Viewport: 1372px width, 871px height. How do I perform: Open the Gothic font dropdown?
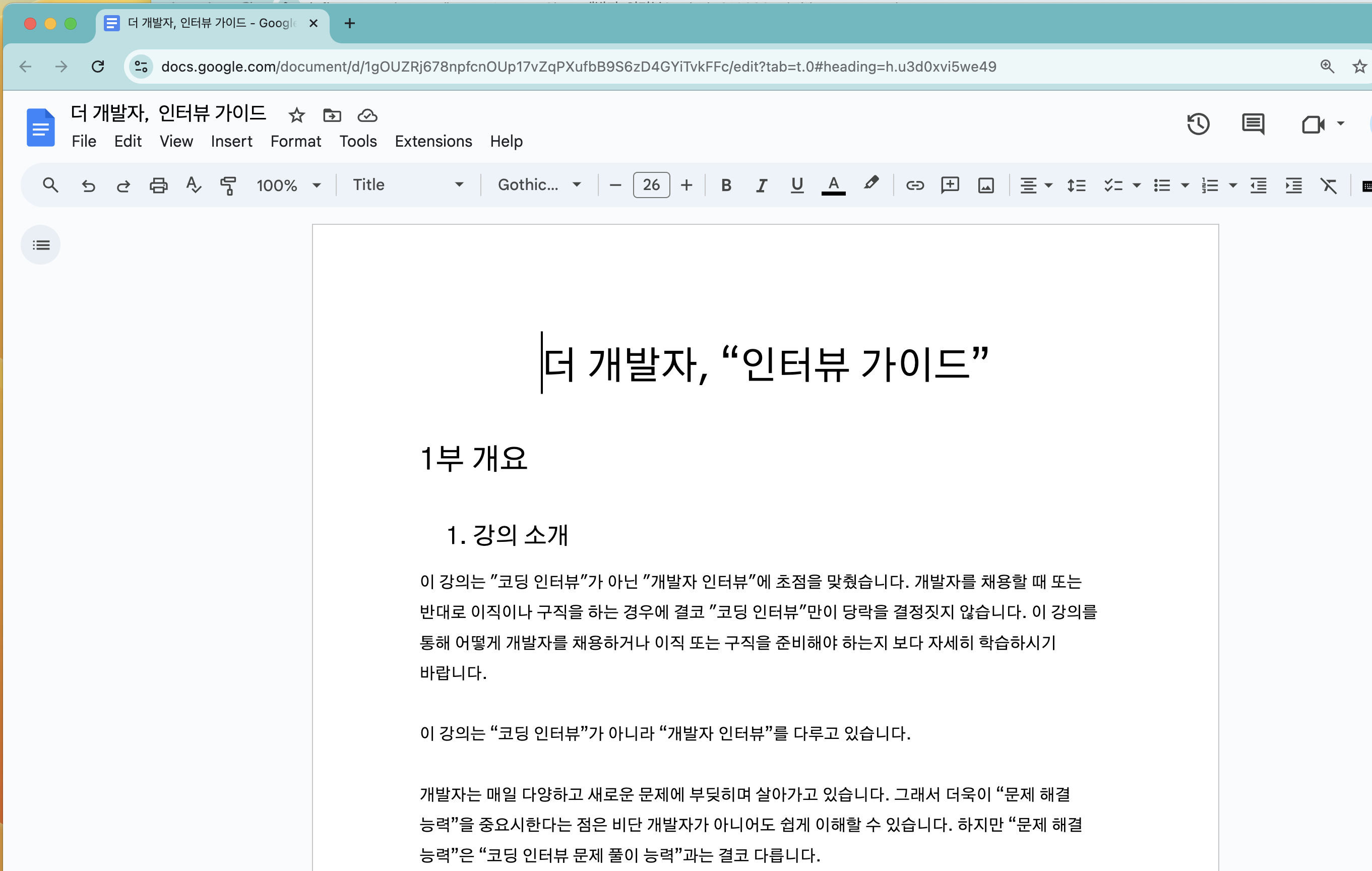539,184
